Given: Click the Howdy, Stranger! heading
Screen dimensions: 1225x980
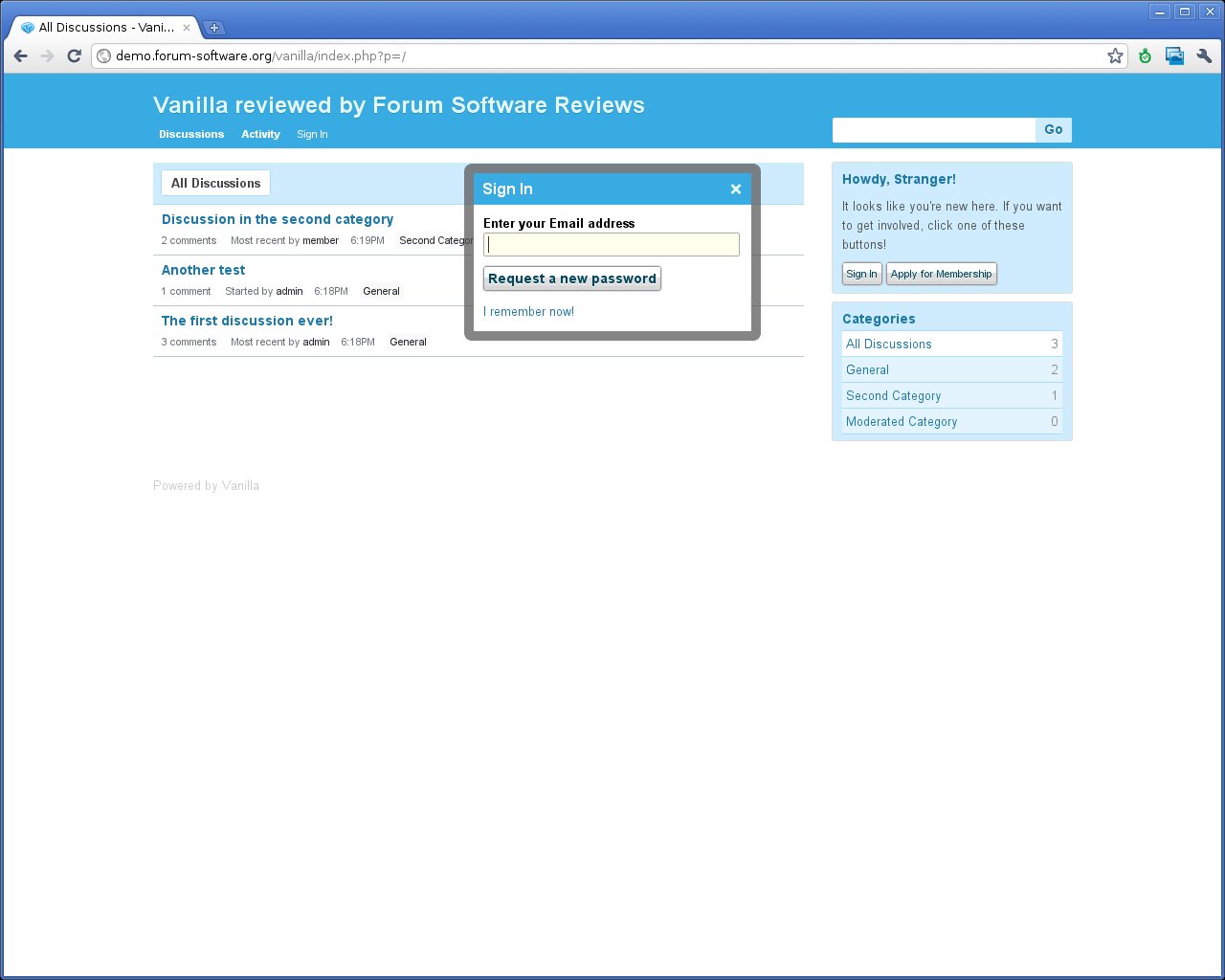Looking at the screenshot, I should coord(899,179).
